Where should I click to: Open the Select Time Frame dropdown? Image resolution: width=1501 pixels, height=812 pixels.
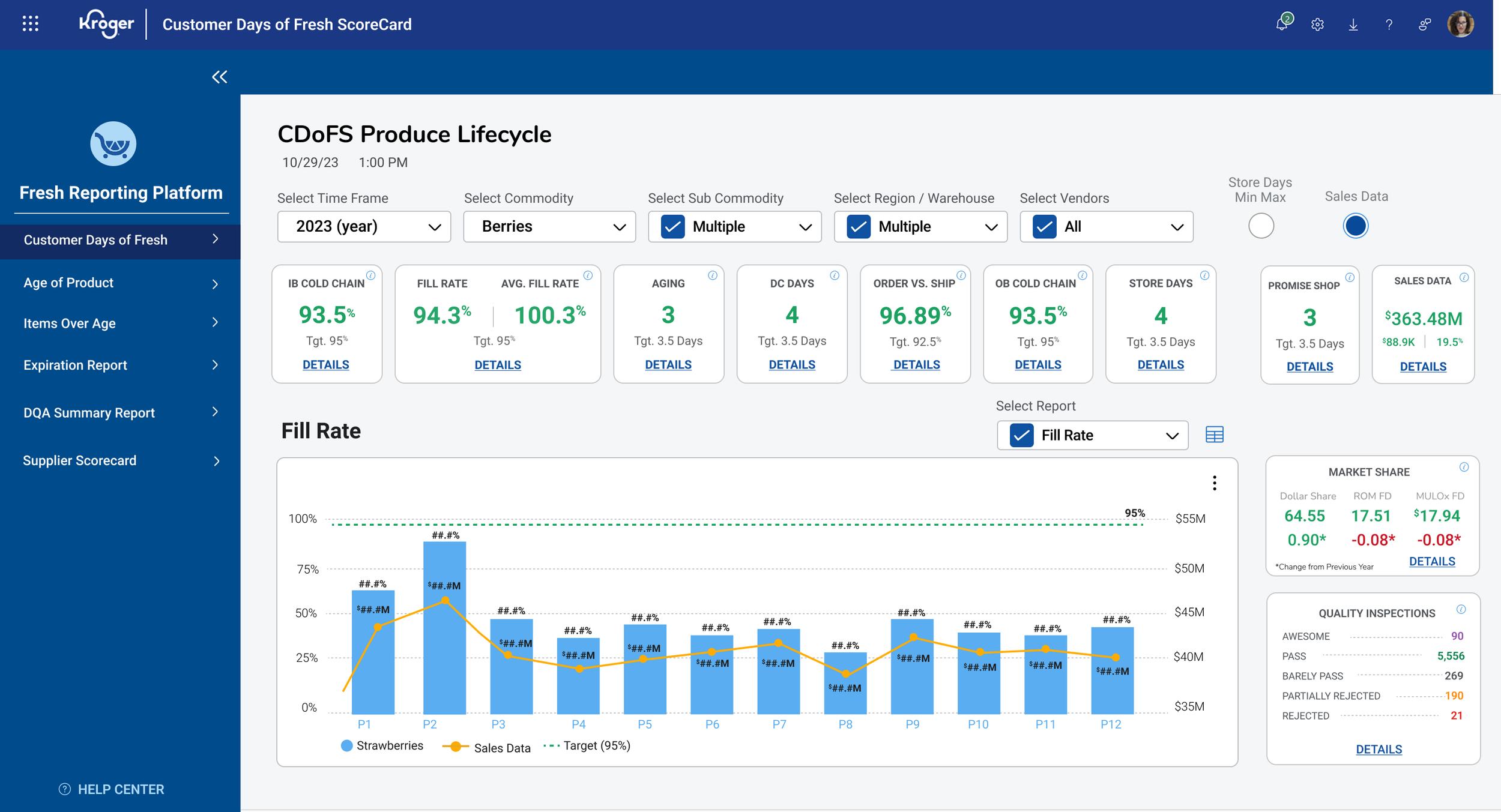364,227
